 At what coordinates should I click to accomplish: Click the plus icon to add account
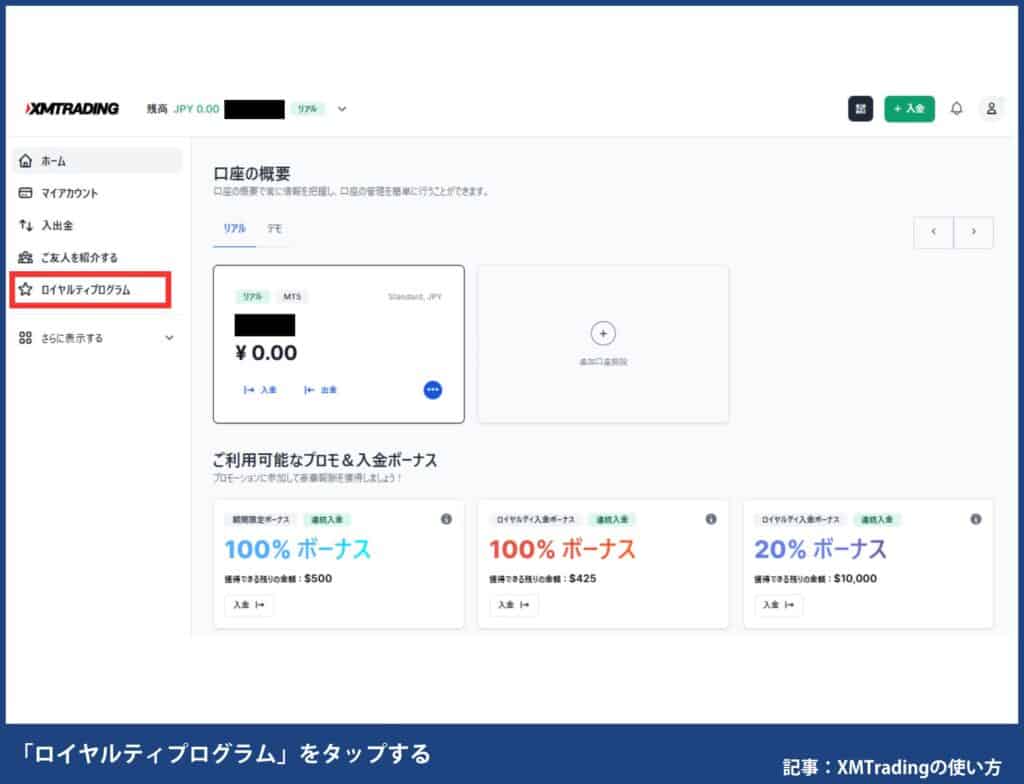603,333
